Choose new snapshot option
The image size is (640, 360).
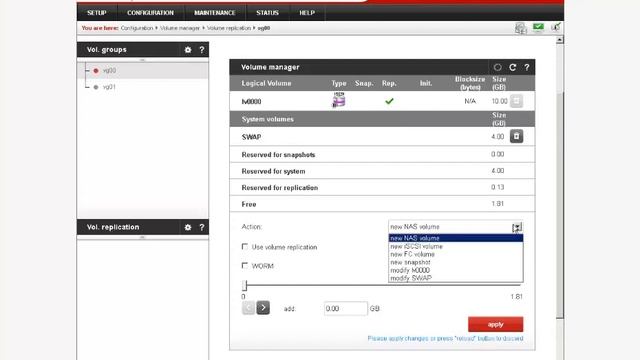456,262
